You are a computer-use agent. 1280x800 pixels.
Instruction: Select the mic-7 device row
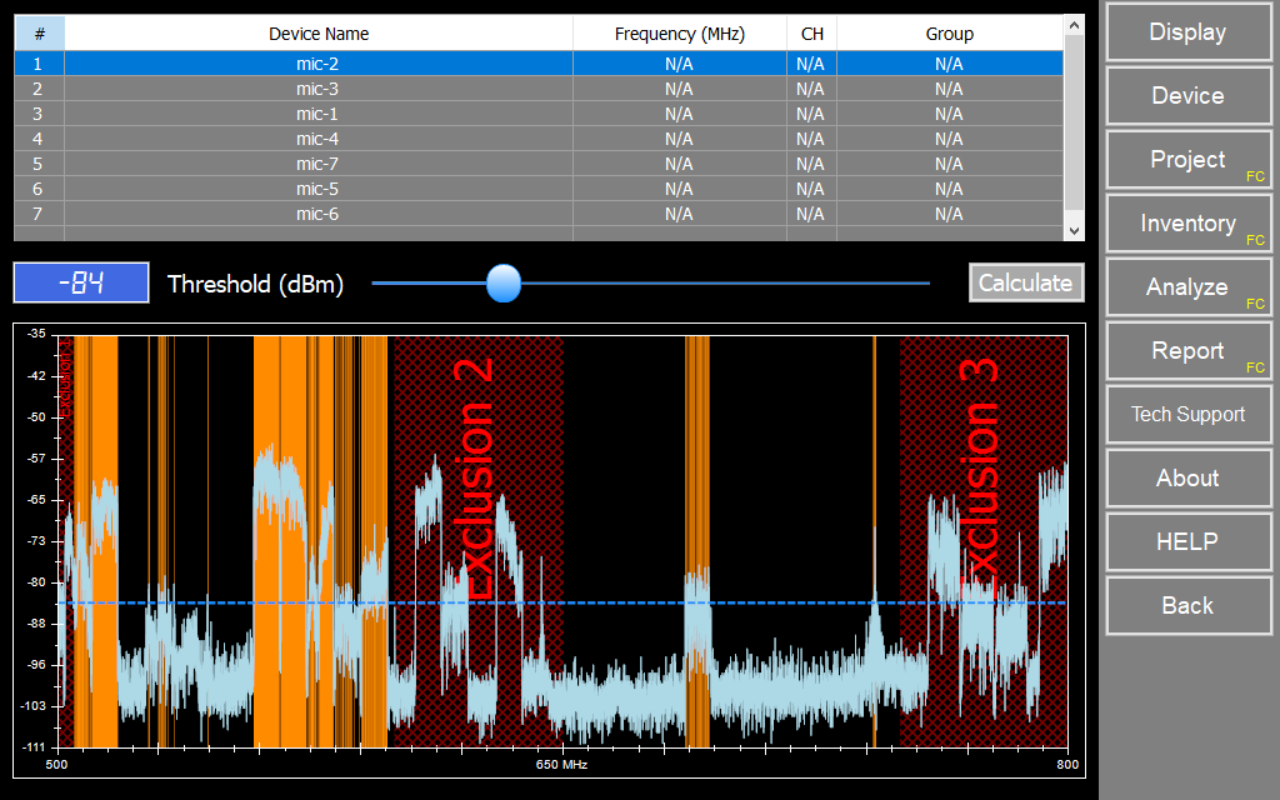coord(539,164)
